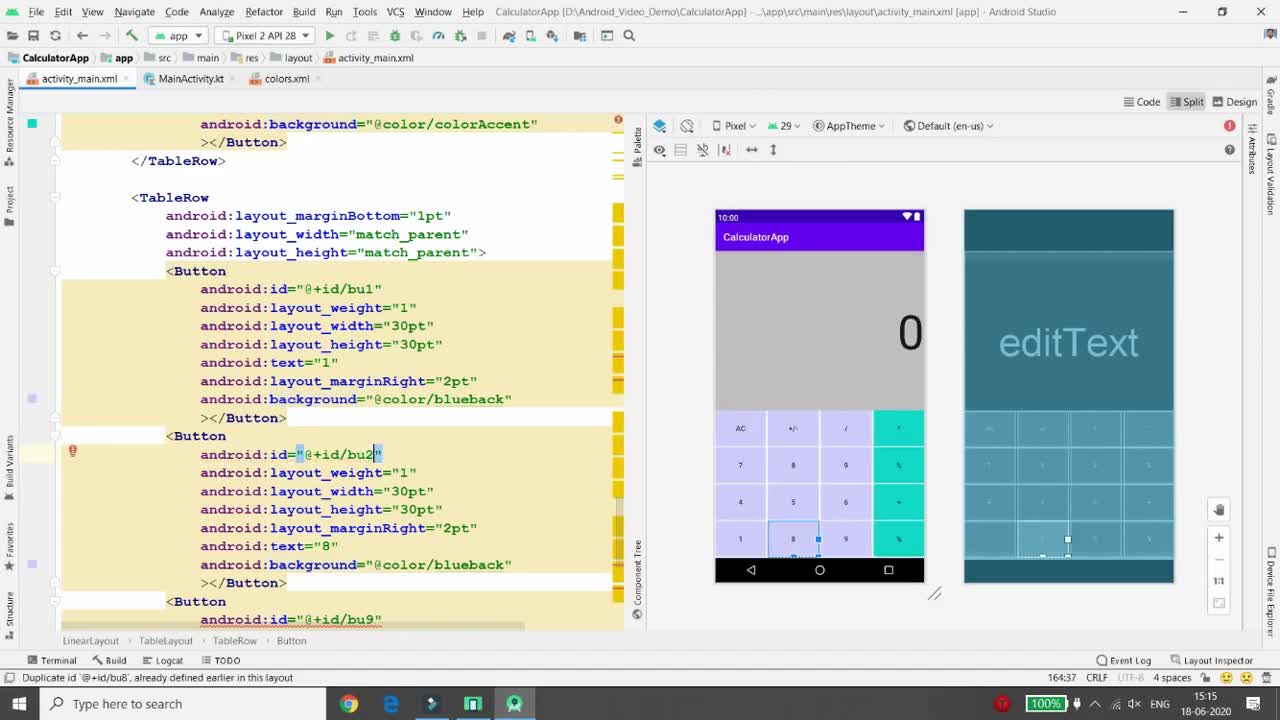Click the red error indicator in design toolbar
Image resolution: width=1280 pixels, height=720 pixels.
pyautogui.click(x=1230, y=126)
